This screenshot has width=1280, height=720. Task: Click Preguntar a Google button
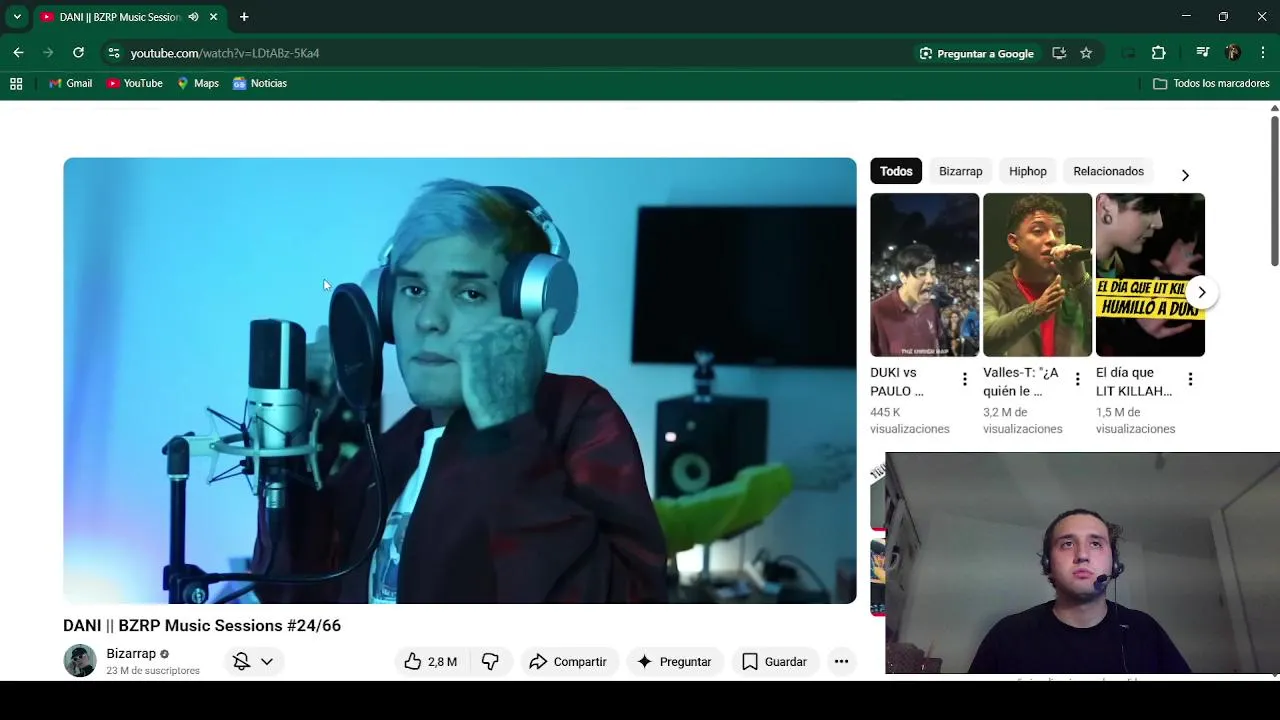(x=976, y=53)
